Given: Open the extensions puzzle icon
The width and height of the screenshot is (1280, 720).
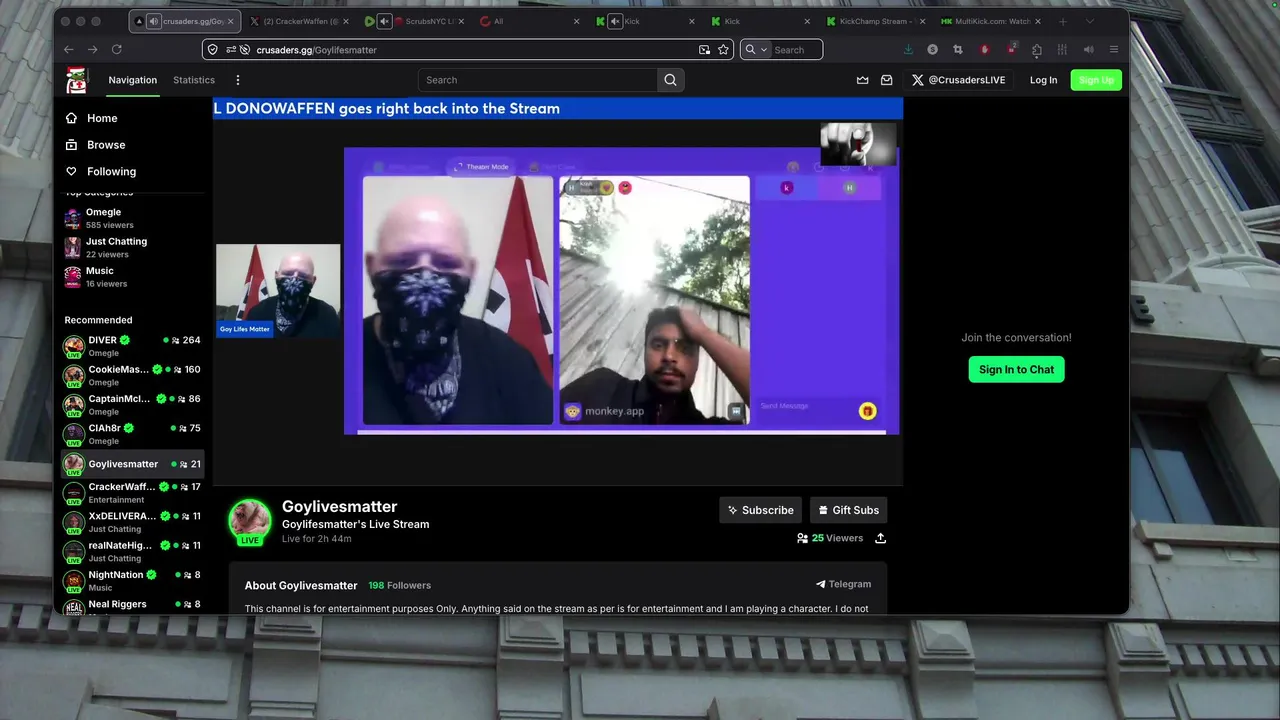Looking at the screenshot, I should coord(1036,49).
